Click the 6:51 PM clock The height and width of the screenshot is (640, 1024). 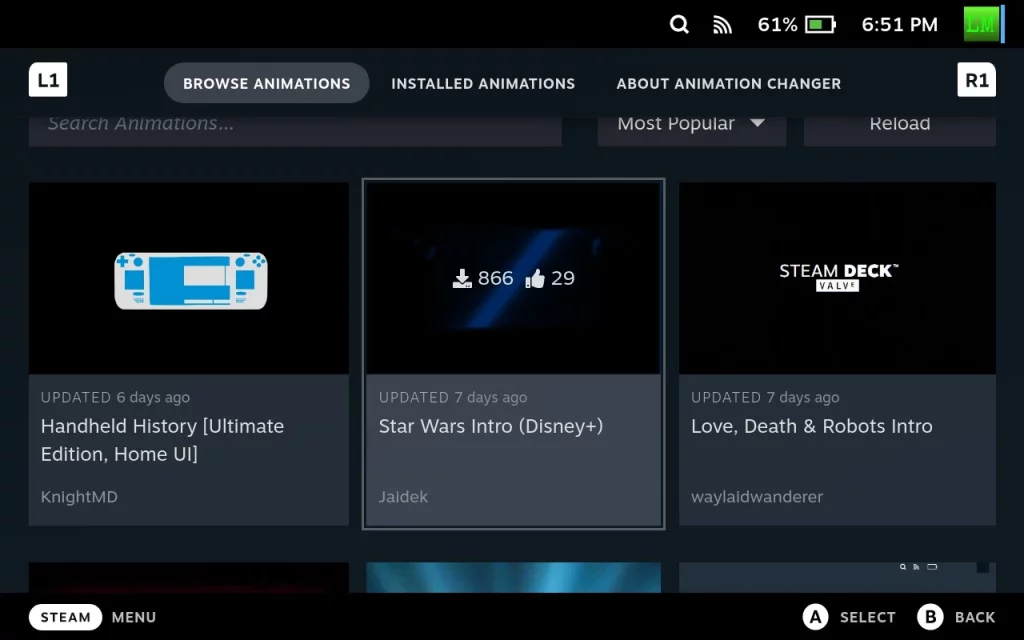pyautogui.click(x=899, y=25)
